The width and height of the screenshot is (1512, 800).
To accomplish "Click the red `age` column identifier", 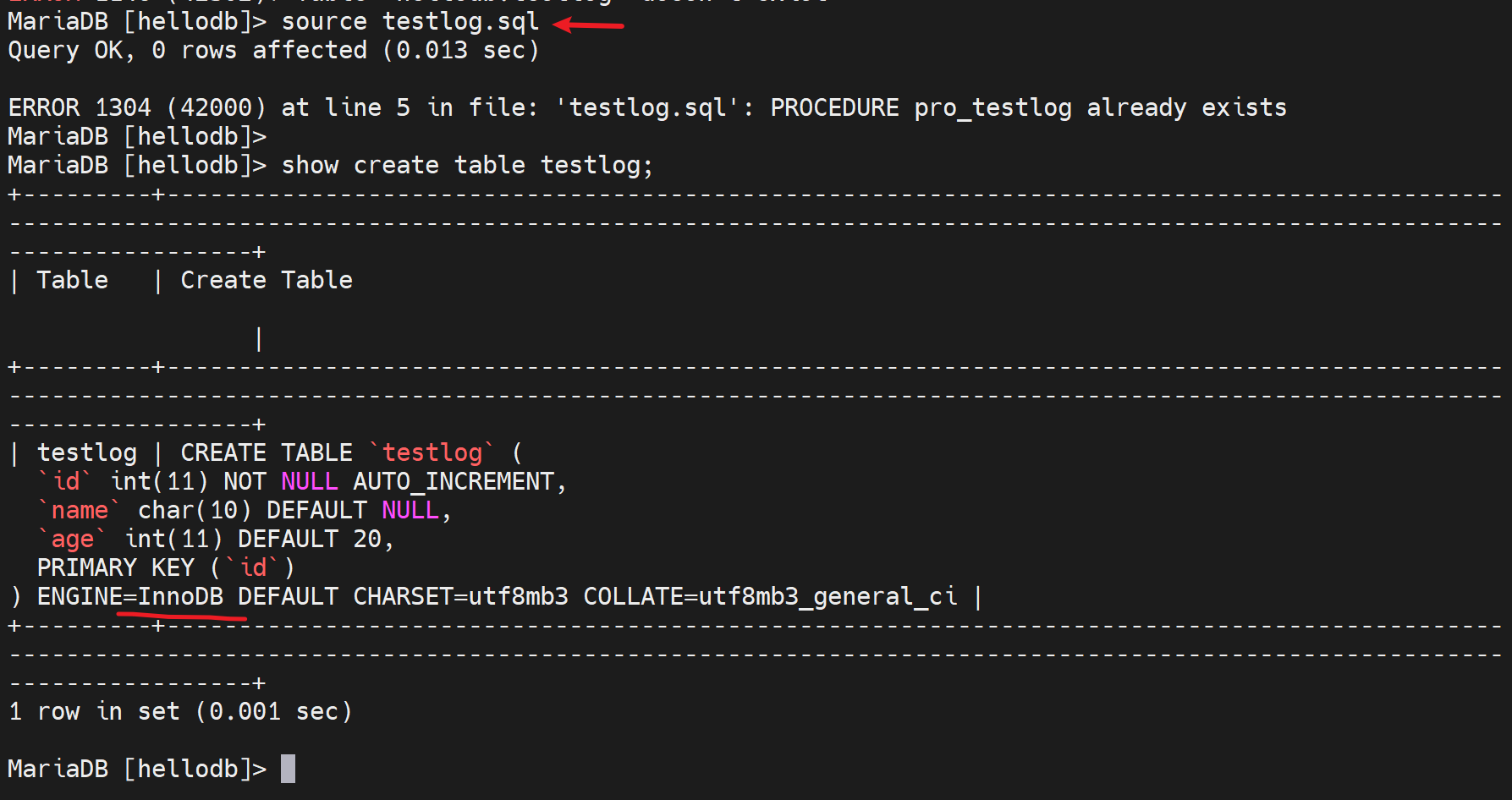I will click(x=72, y=539).
